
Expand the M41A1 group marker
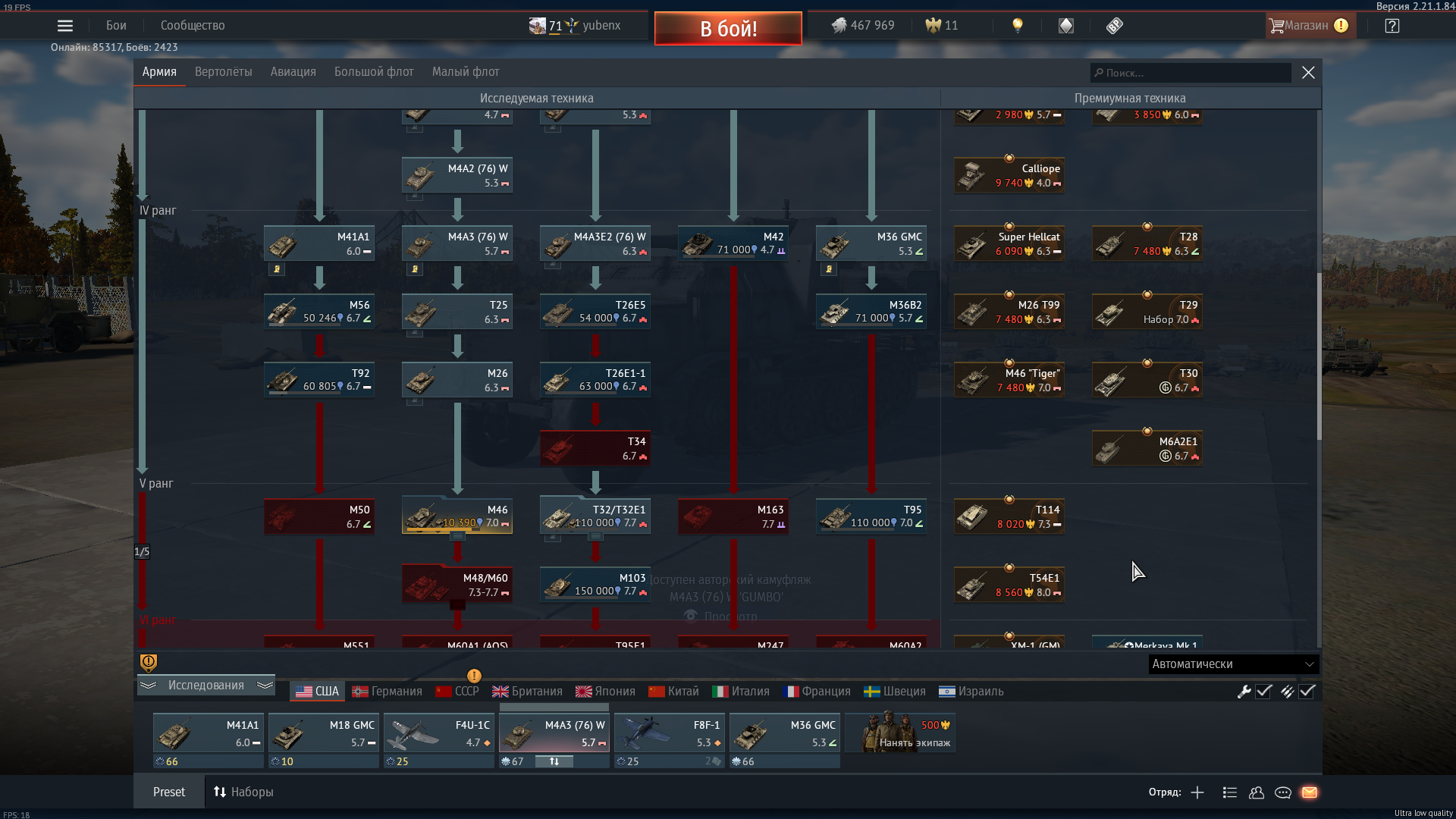click(x=277, y=269)
